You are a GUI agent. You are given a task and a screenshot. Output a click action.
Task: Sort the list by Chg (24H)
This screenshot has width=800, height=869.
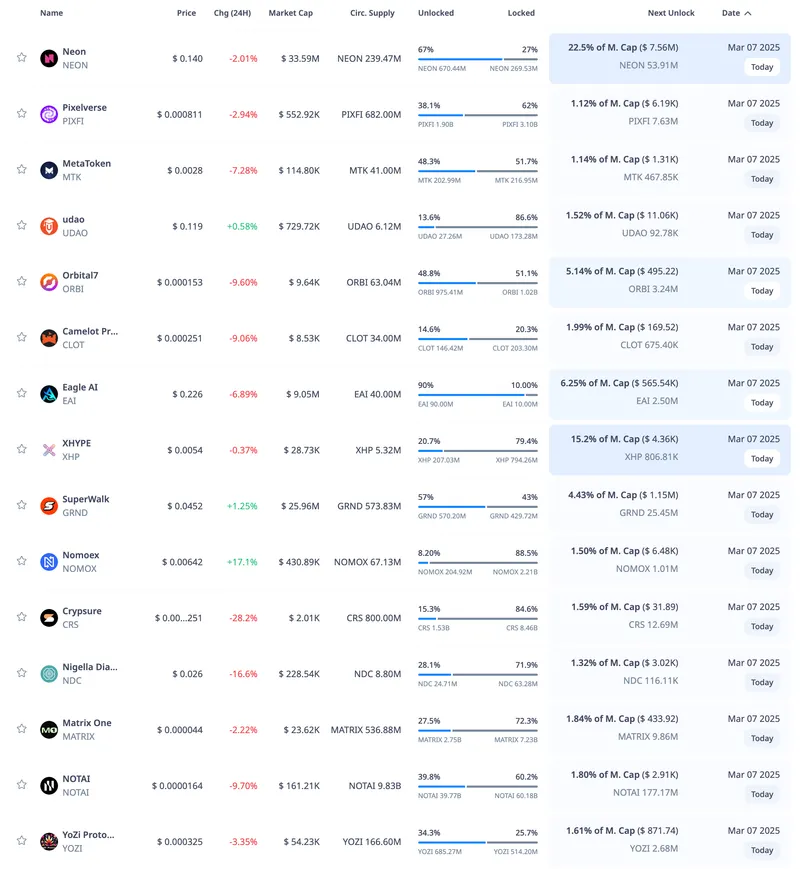coord(232,13)
